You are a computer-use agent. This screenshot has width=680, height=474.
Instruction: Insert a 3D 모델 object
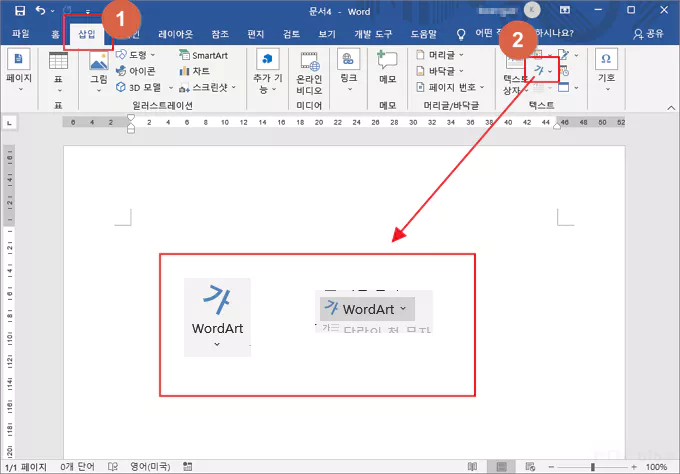coord(139,87)
